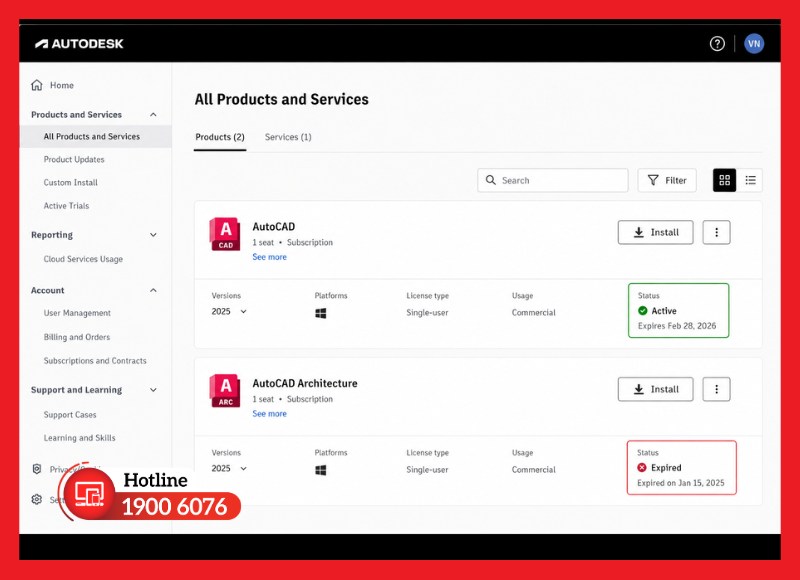Select All Products and Services in sidebar
The width and height of the screenshot is (800, 580).
tap(95, 137)
